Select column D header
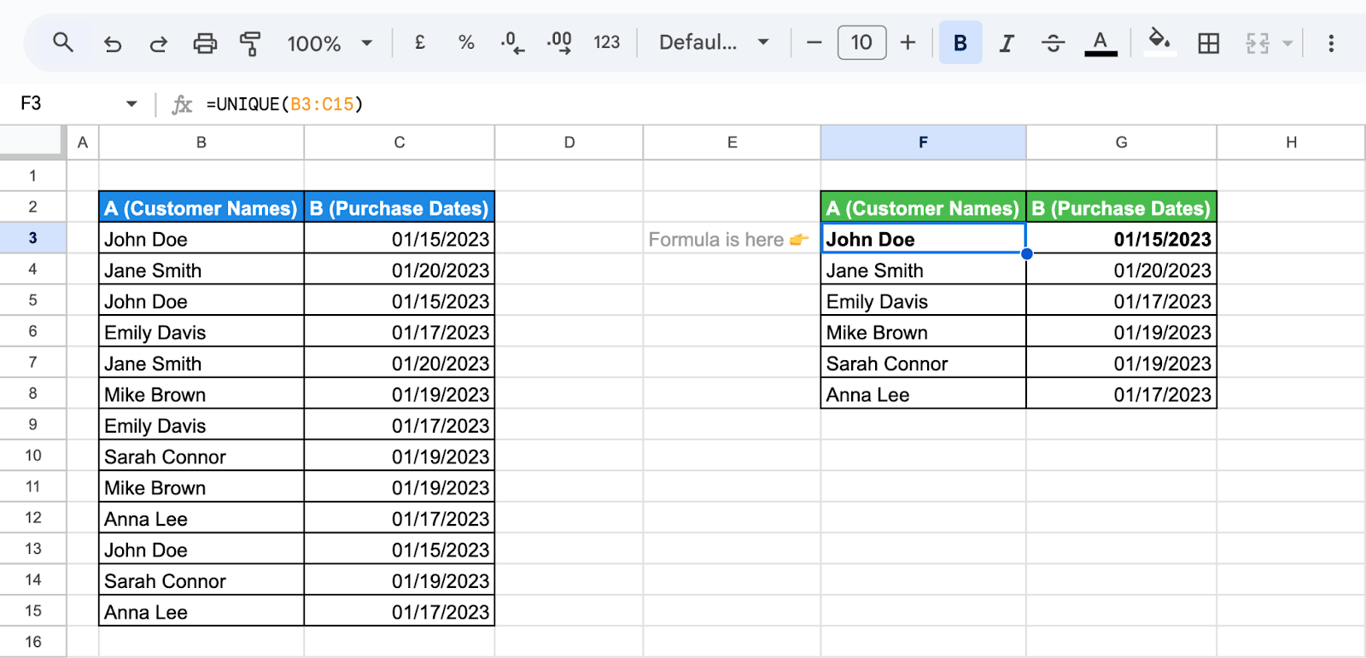The width and height of the screenshot is (1366, 658). pos(569,142)
